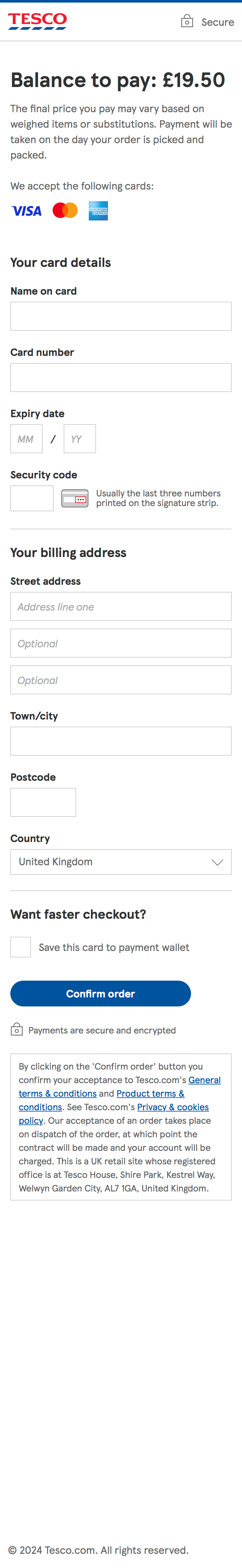This screenshot has height=1568, width=242.
Task: Open the General terms & conditions link
Action: (204, 1080)
